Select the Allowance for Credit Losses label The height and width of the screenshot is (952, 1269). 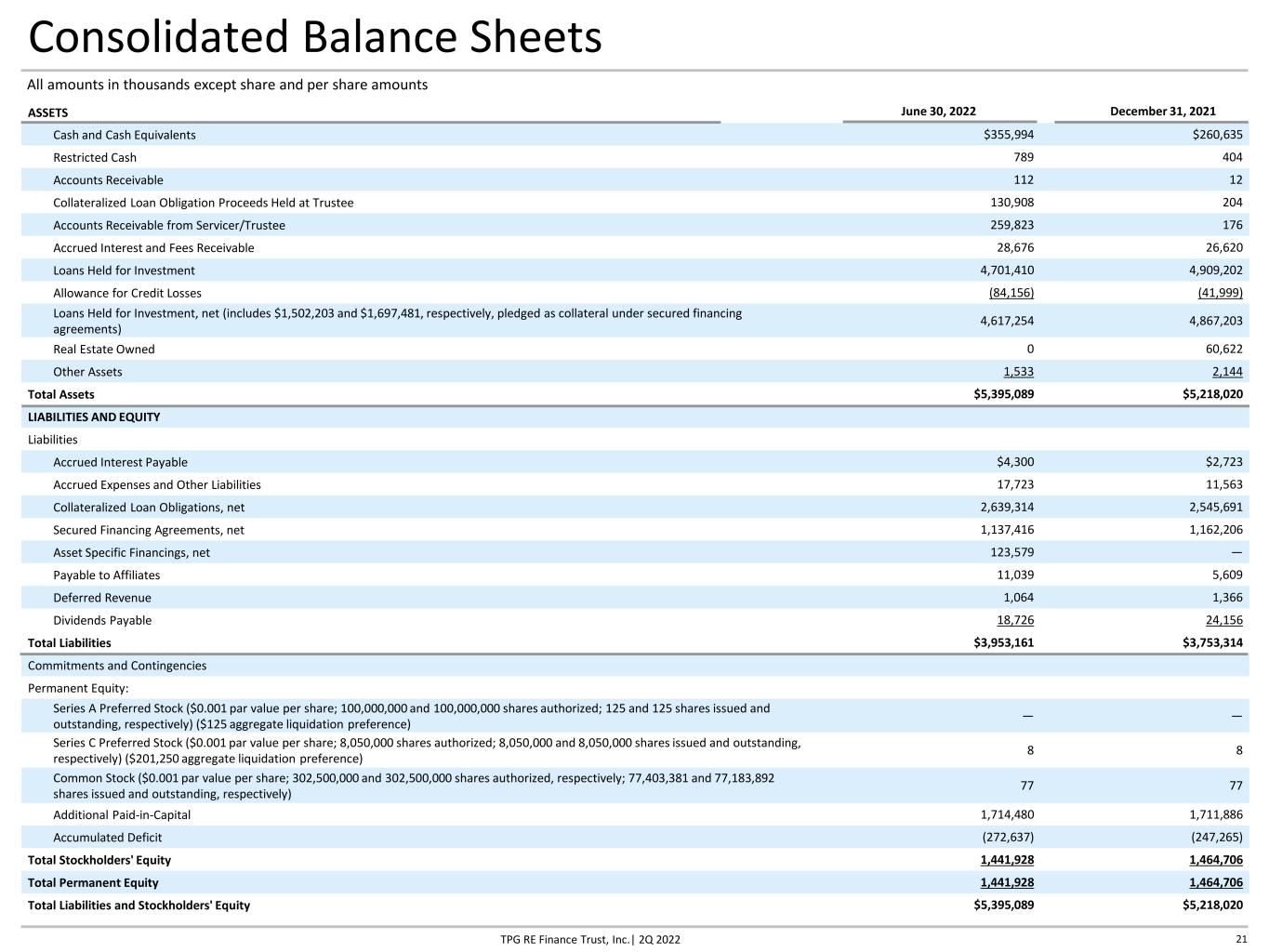[127, 293]
